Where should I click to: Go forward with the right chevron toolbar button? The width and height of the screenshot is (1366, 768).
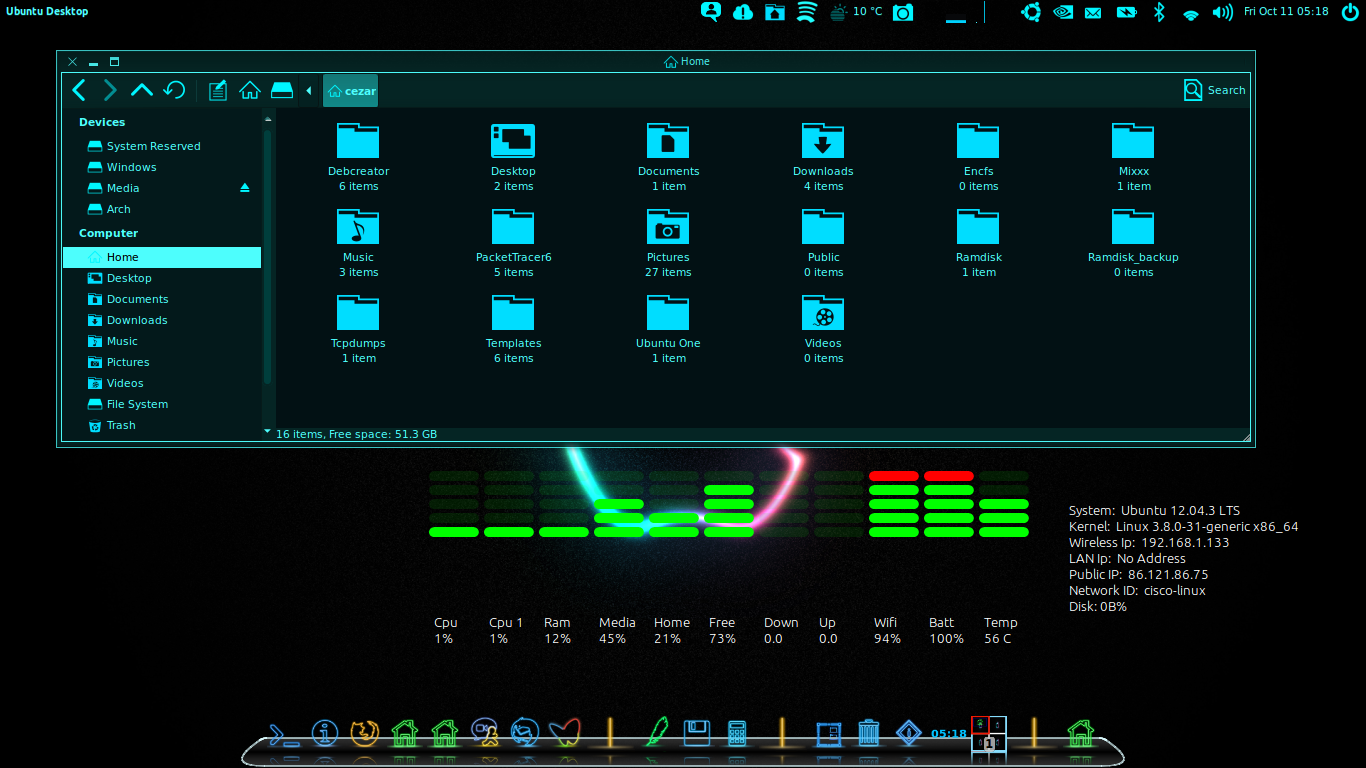(110, 90)
